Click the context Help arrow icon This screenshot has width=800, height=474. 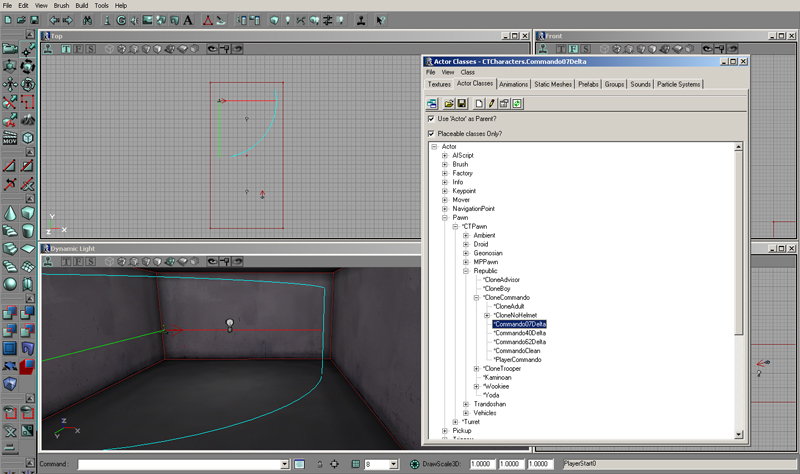click(x=381, y=20)
